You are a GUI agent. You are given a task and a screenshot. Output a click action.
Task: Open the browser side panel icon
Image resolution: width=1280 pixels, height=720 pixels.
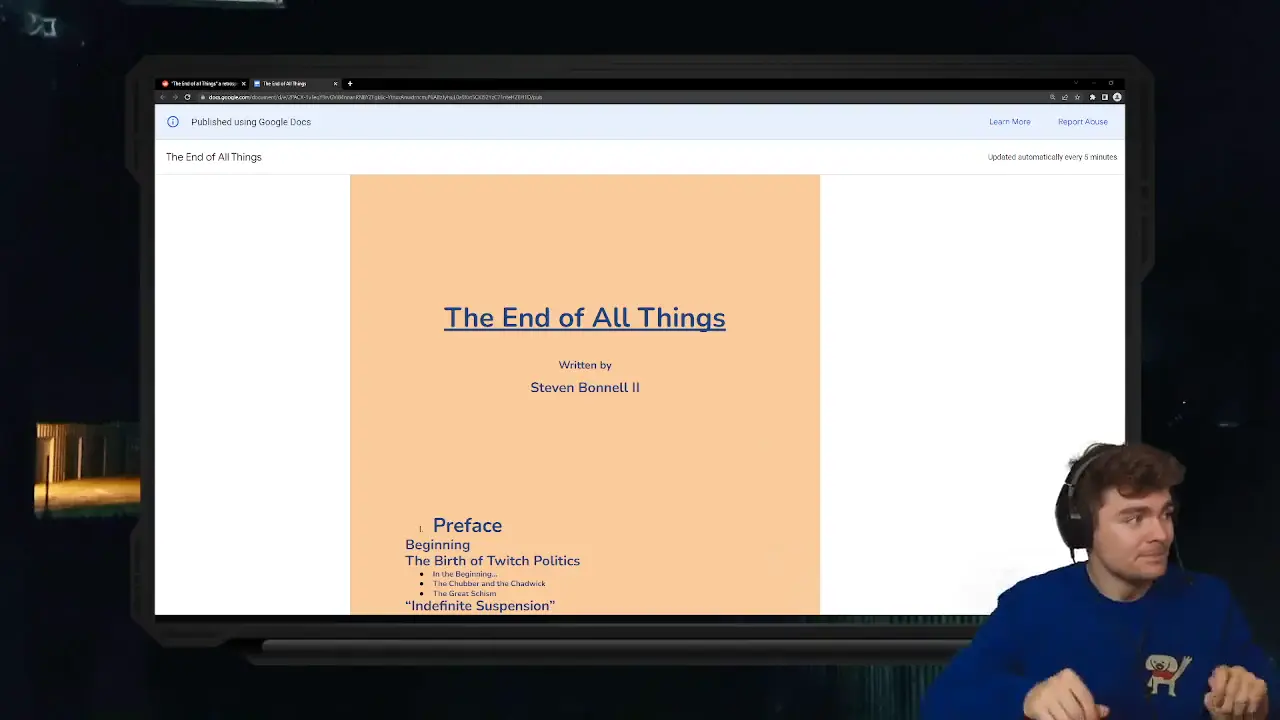(1104, 97)
